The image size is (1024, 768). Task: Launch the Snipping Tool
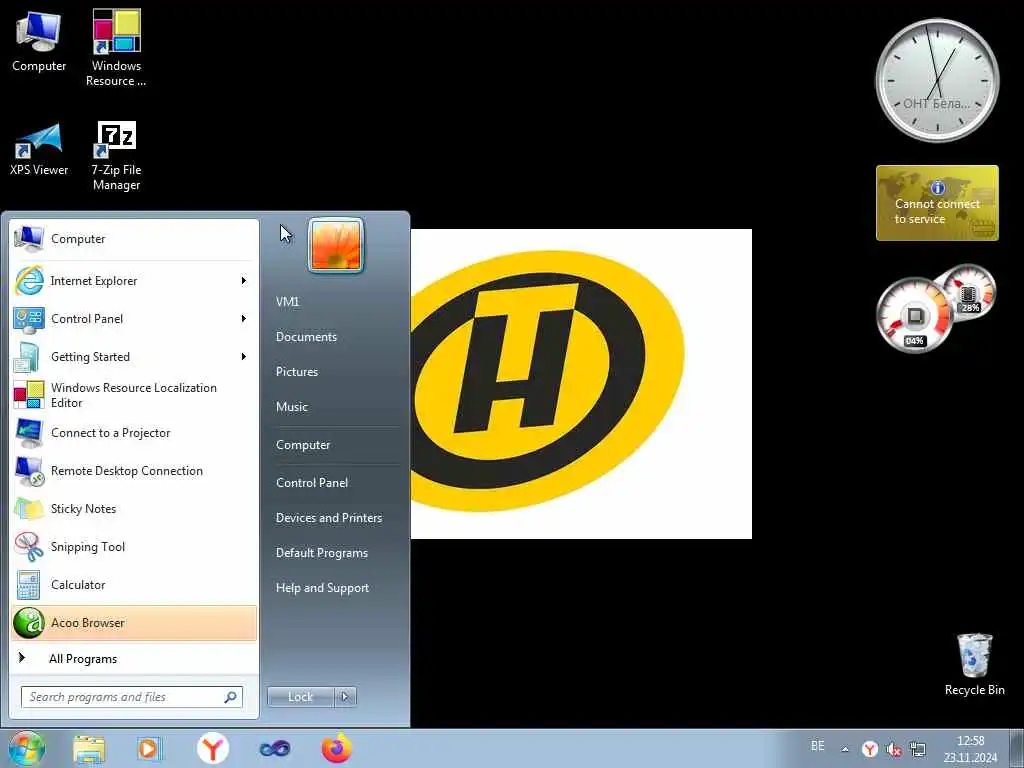pos(134,547)
